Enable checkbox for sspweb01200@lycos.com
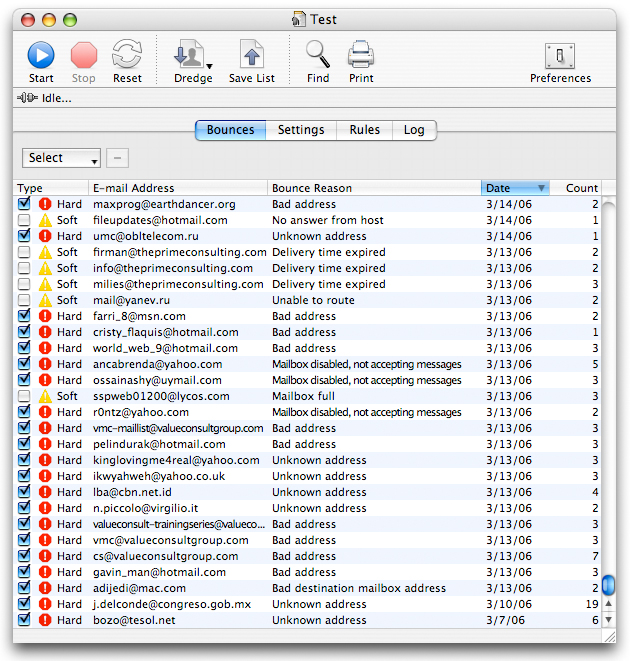The image size is (630, 661). pos(24,396)
